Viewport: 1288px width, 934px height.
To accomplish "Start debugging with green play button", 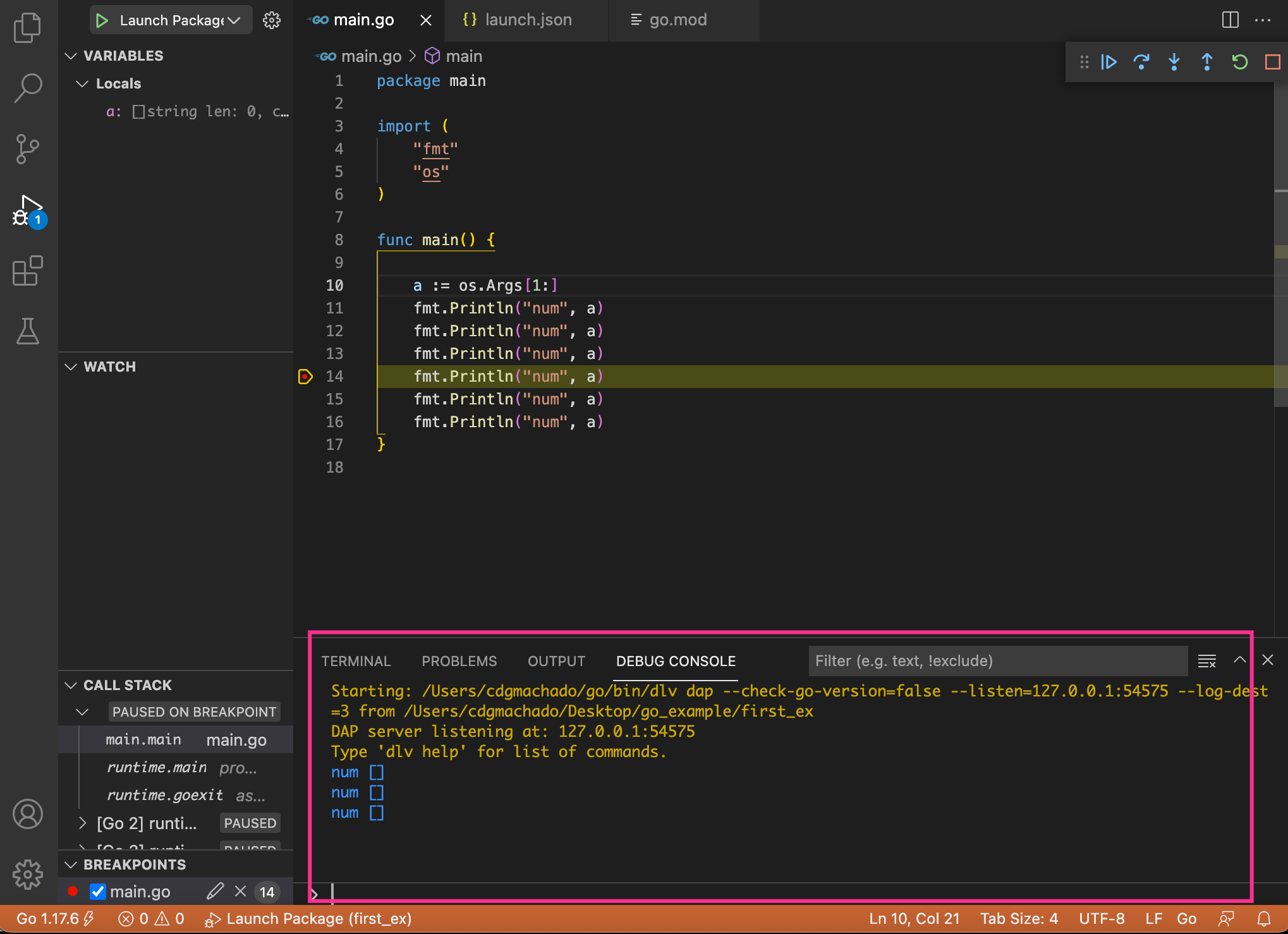I will click(101, 20).
